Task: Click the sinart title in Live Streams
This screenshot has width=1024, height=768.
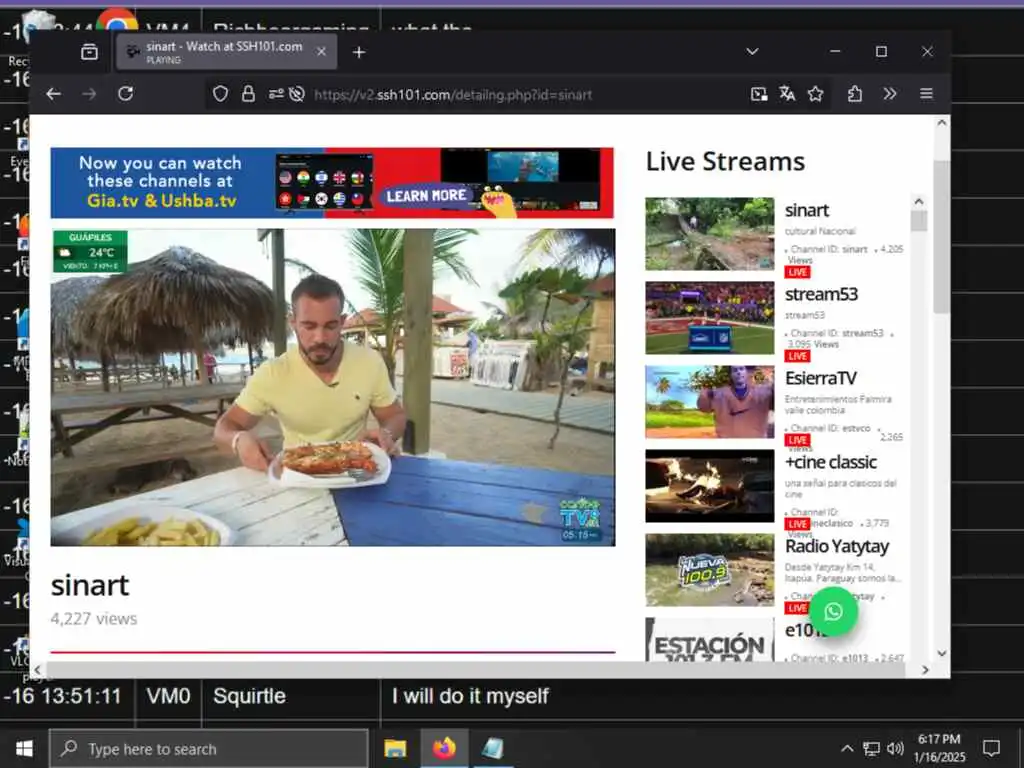Action: (x=807, y=210)
